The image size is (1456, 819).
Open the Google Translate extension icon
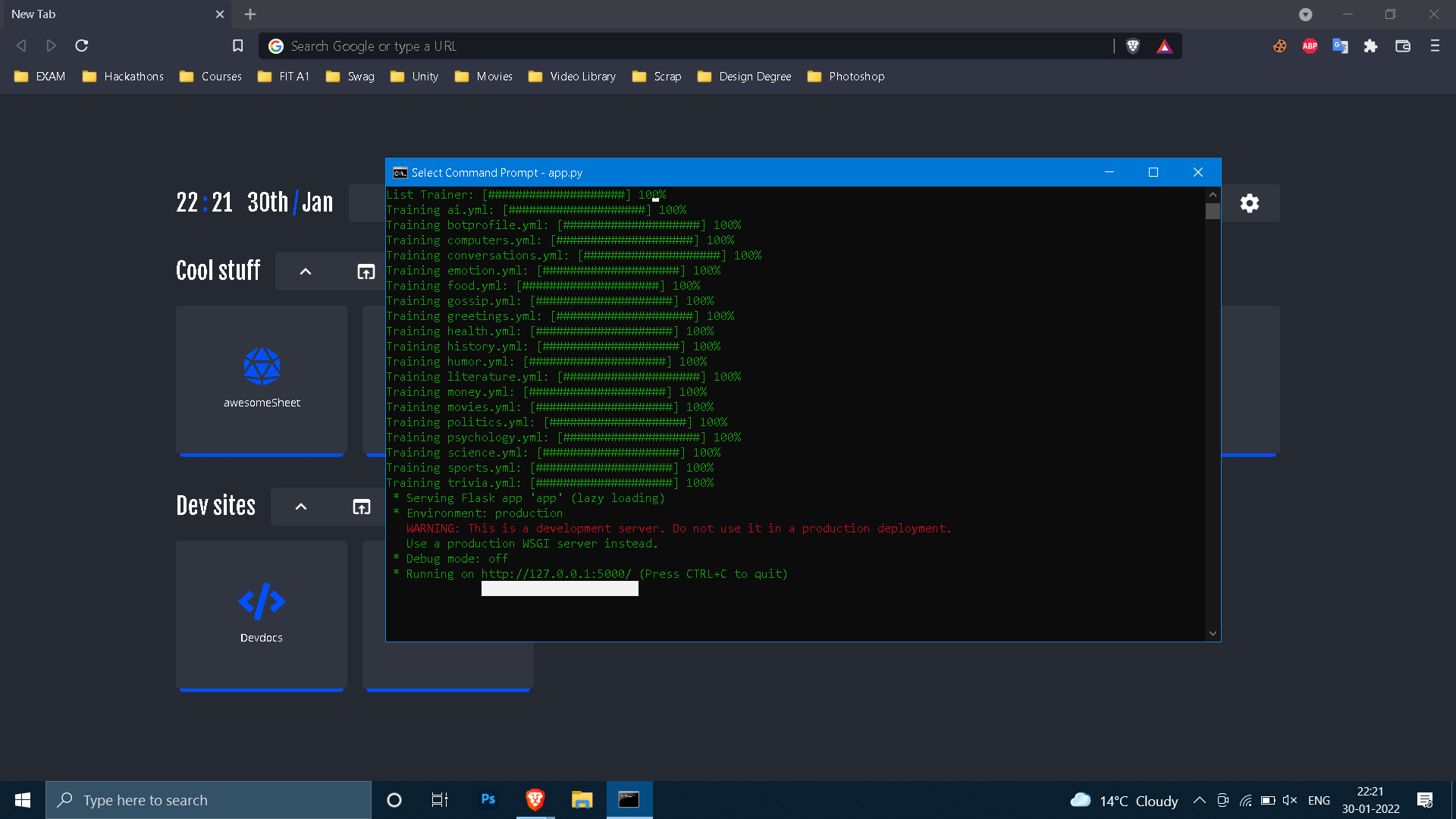[1340, 46]
